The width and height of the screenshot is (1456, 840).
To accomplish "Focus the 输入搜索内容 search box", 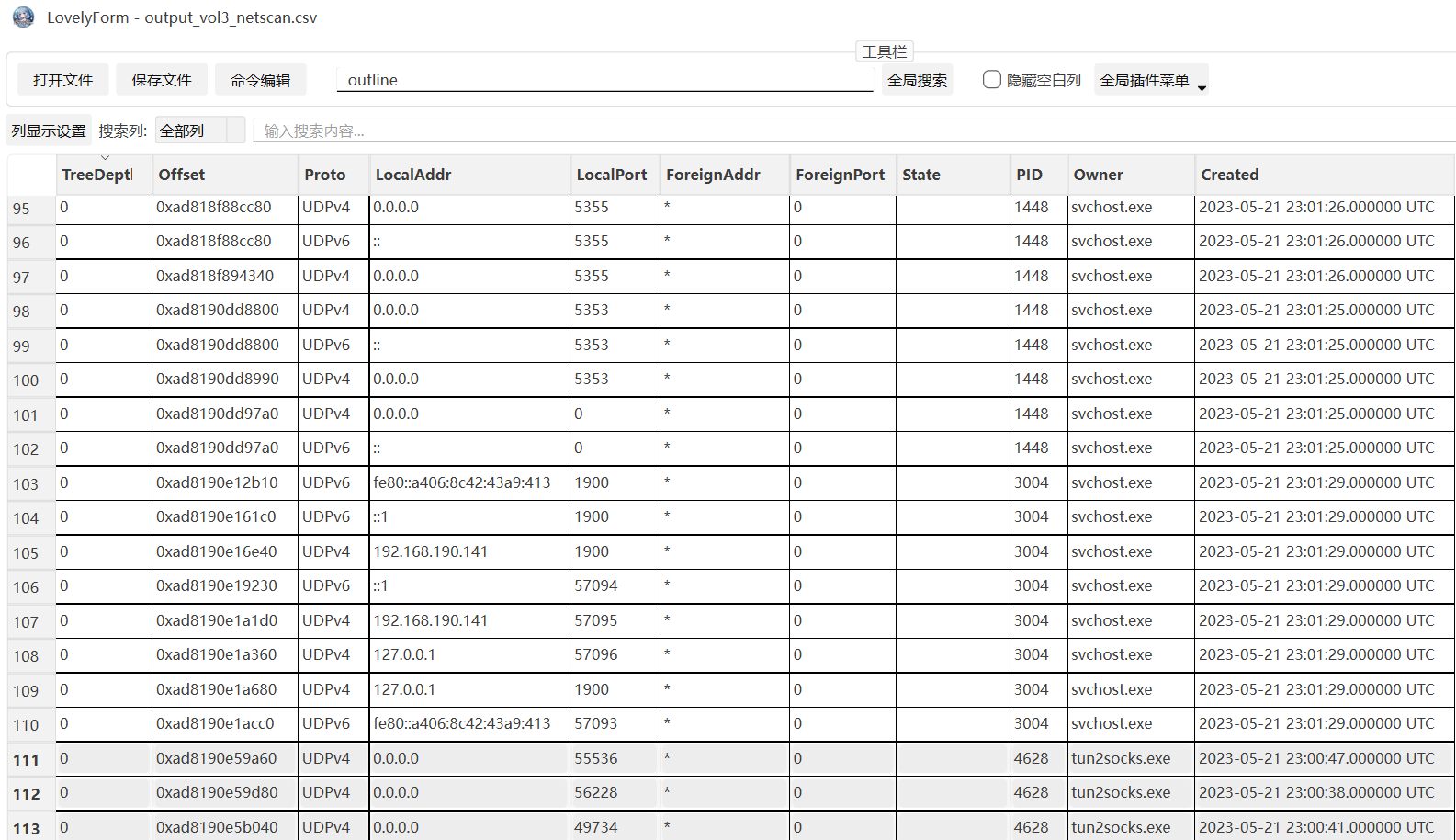I will pyautogui.click(x=854, y=131).
